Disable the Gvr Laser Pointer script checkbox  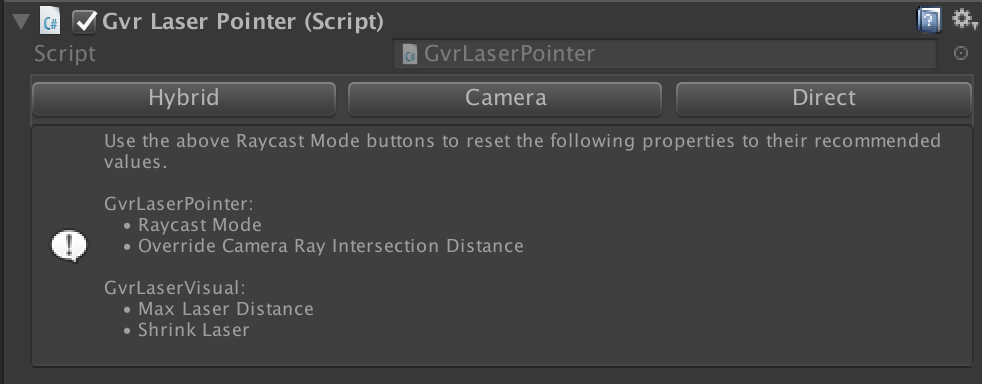click(84, 22)
